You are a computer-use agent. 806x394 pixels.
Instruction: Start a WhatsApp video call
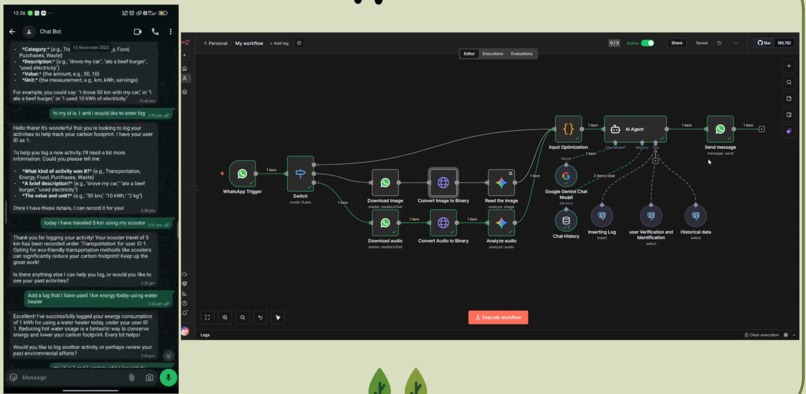click(137, 31)
